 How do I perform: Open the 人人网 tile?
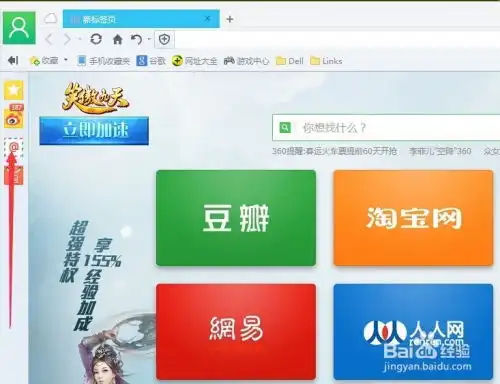point(413,331)
